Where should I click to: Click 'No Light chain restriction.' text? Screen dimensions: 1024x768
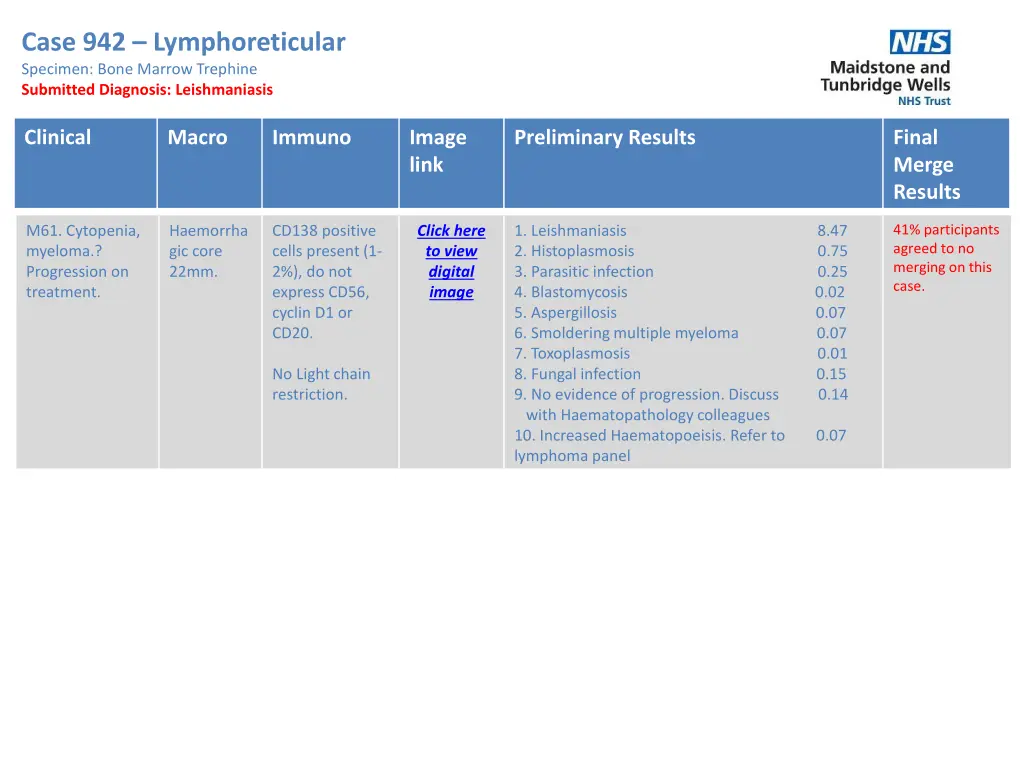(x=321, y=384)
